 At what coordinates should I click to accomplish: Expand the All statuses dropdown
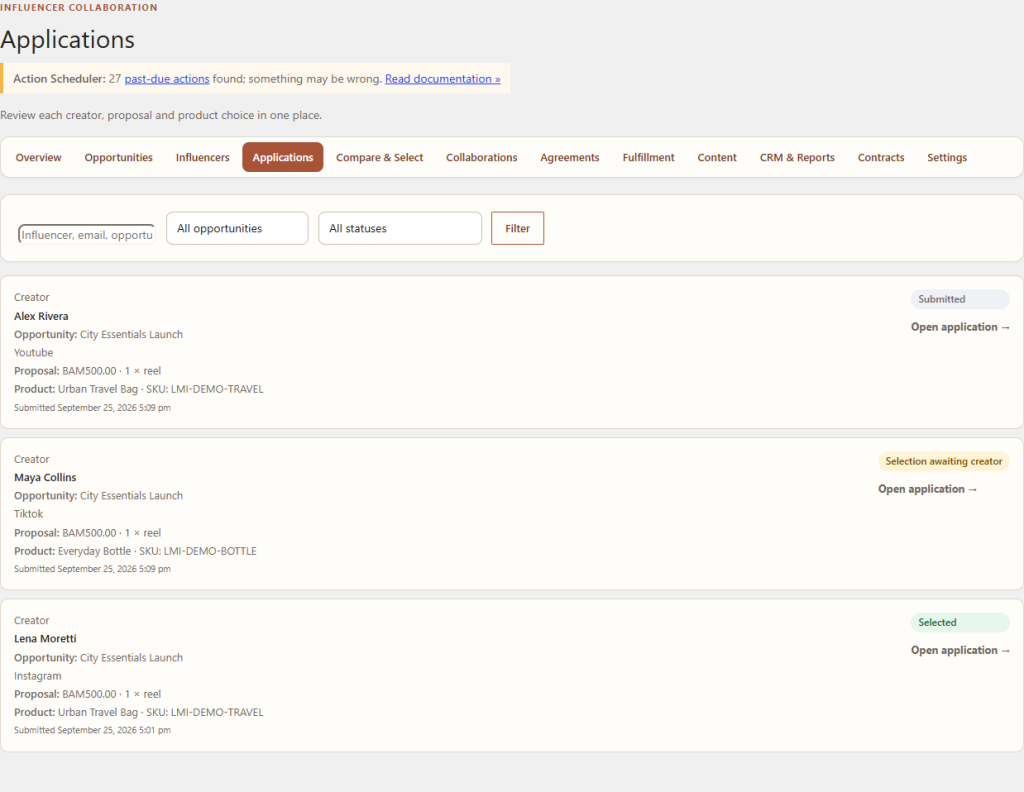click(x=400, y=229)
